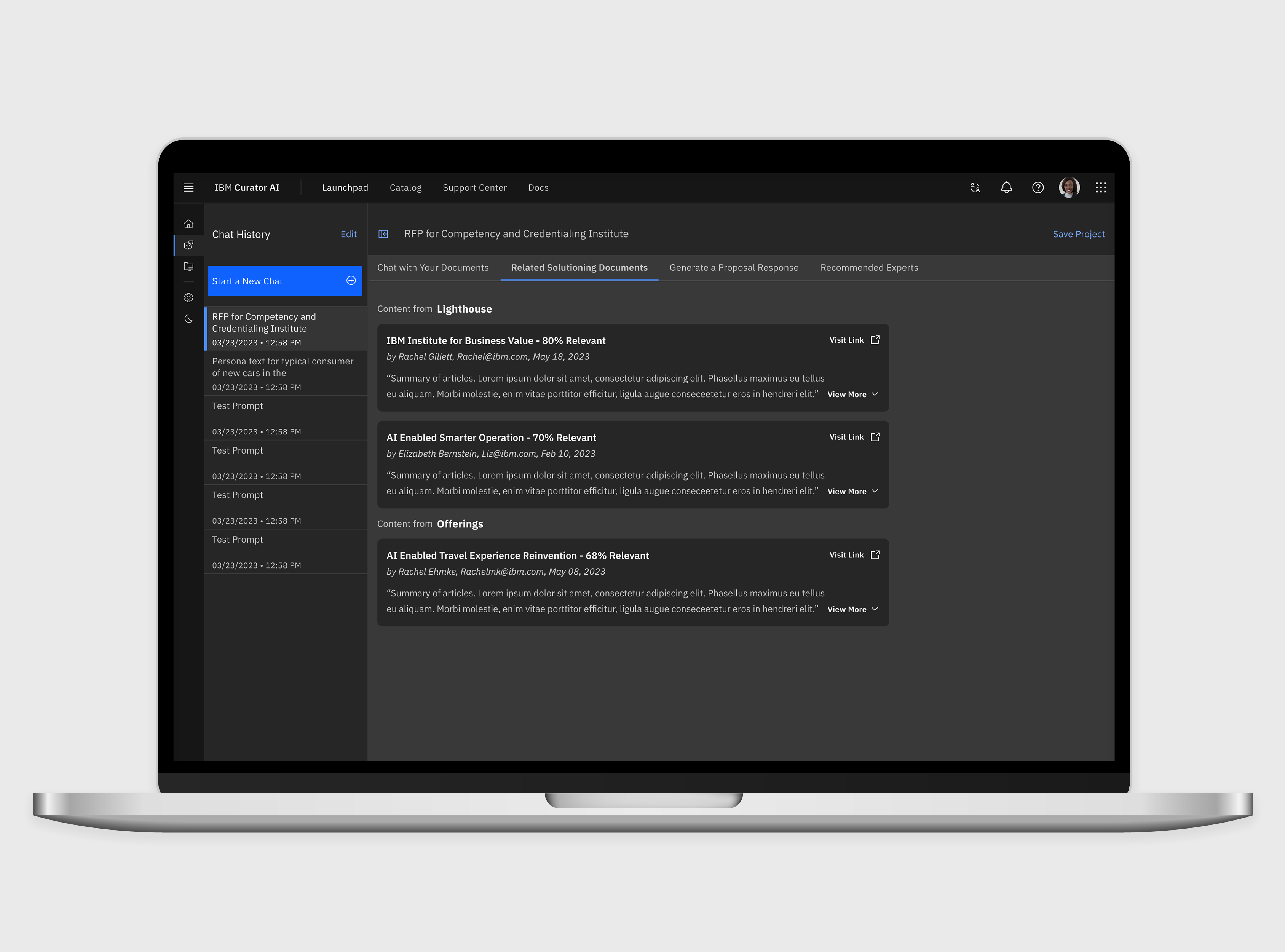Click IBM Institute for Business Value title
1285x952 pixels.
(496, 340)
